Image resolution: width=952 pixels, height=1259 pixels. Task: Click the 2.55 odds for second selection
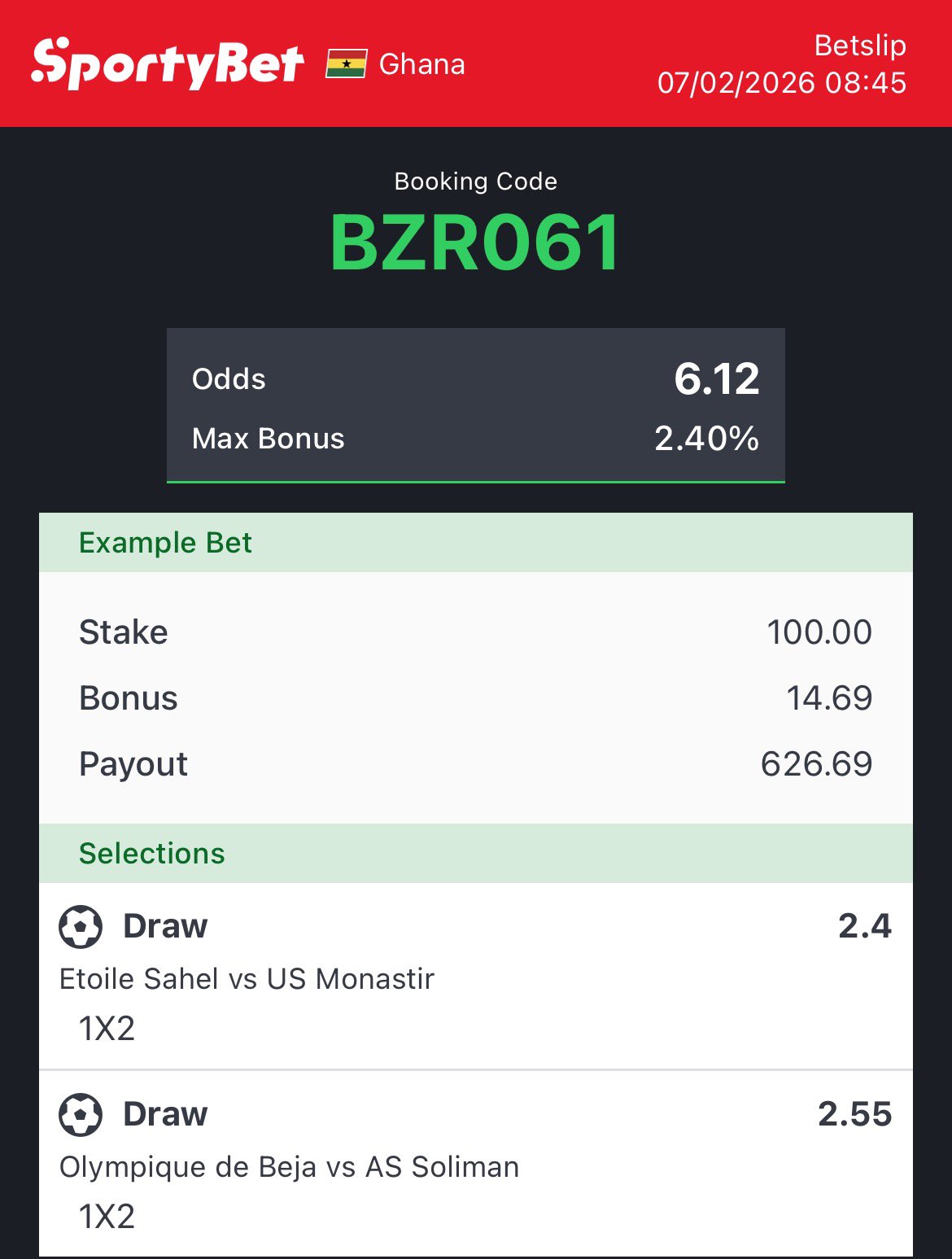tap(854, 1114)
